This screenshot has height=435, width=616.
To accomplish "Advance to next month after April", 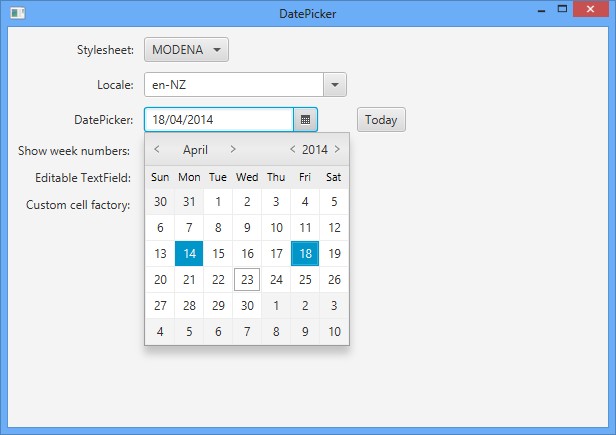I will 233,149.
